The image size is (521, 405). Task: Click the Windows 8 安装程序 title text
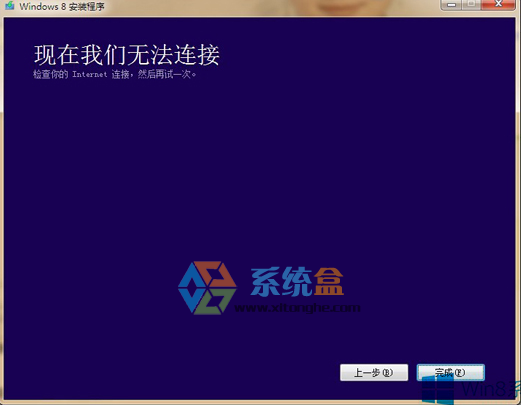62,6
